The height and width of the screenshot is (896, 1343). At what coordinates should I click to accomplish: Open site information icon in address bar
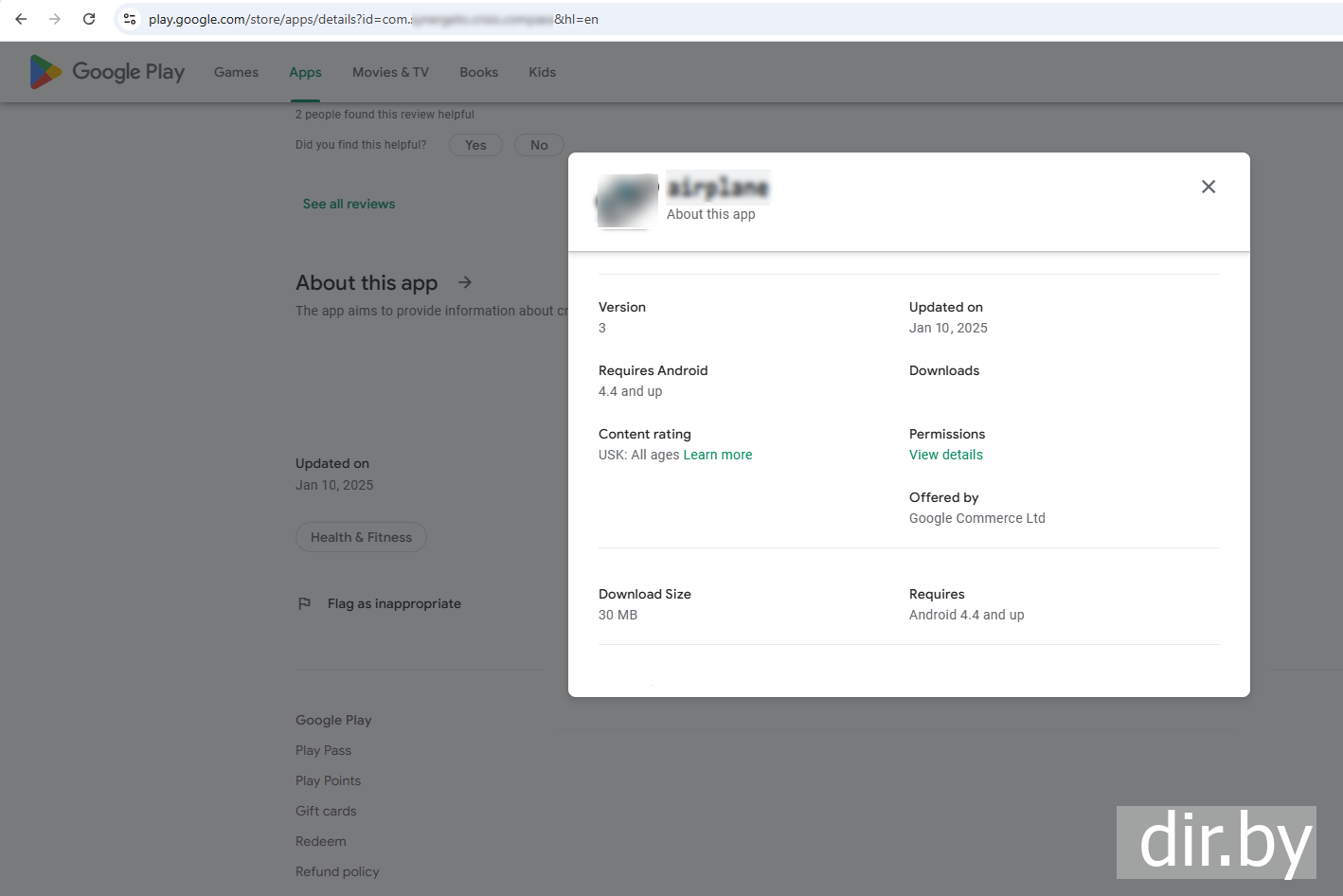coord(130,19)
